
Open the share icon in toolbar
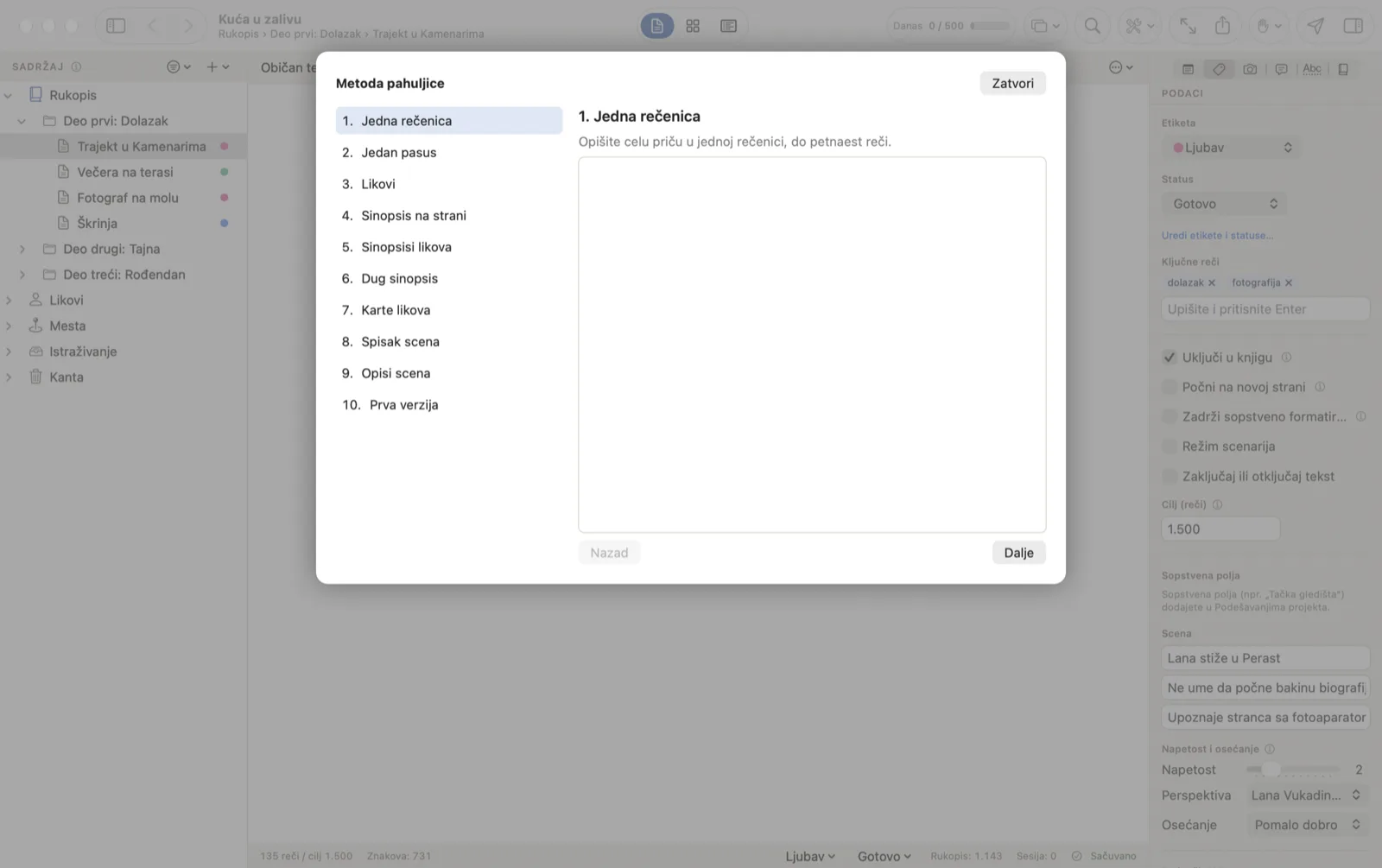[1222, 26]
